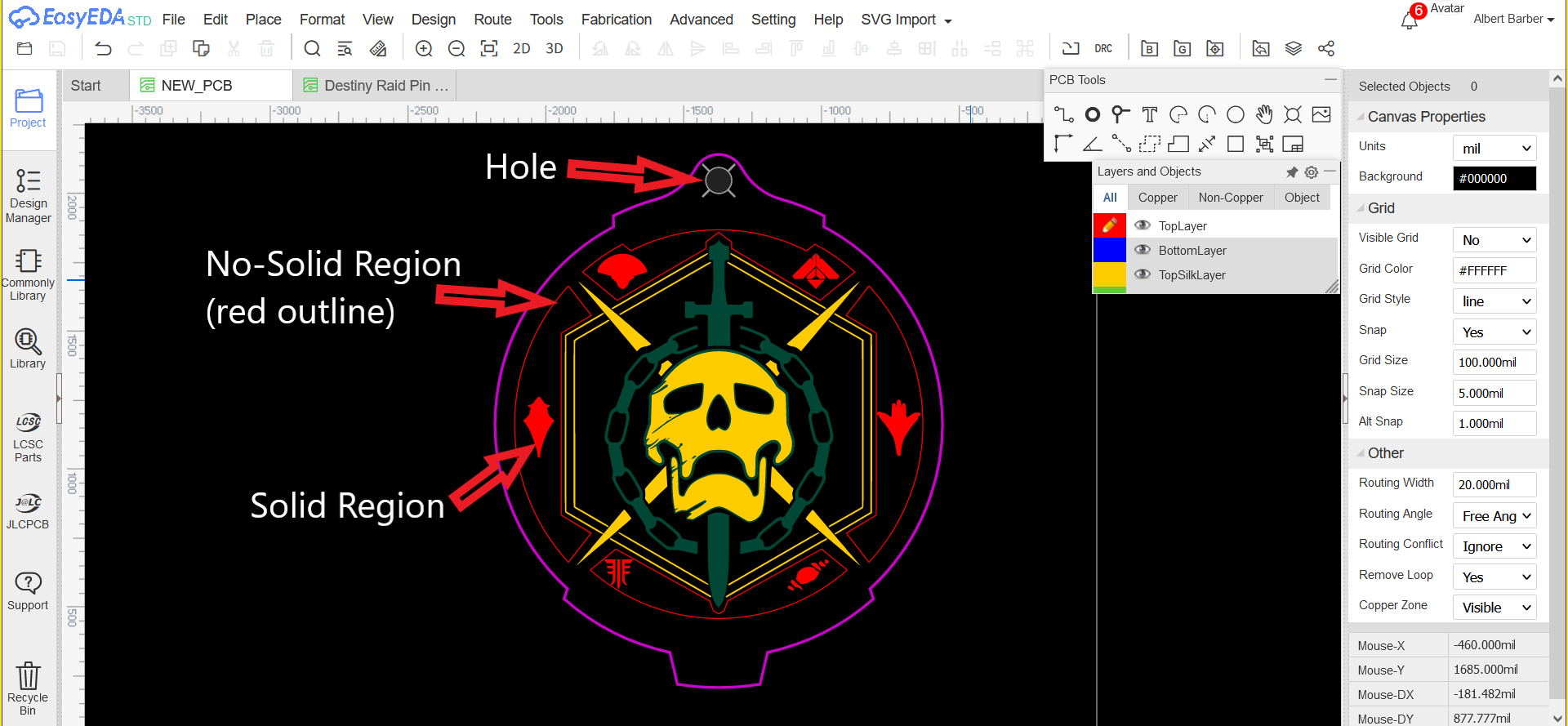Select the Canvas Origin tool in PCB Tools
Viewport: 1568px width, 726px height.
pyautogui.click(x=1063, y=145)
